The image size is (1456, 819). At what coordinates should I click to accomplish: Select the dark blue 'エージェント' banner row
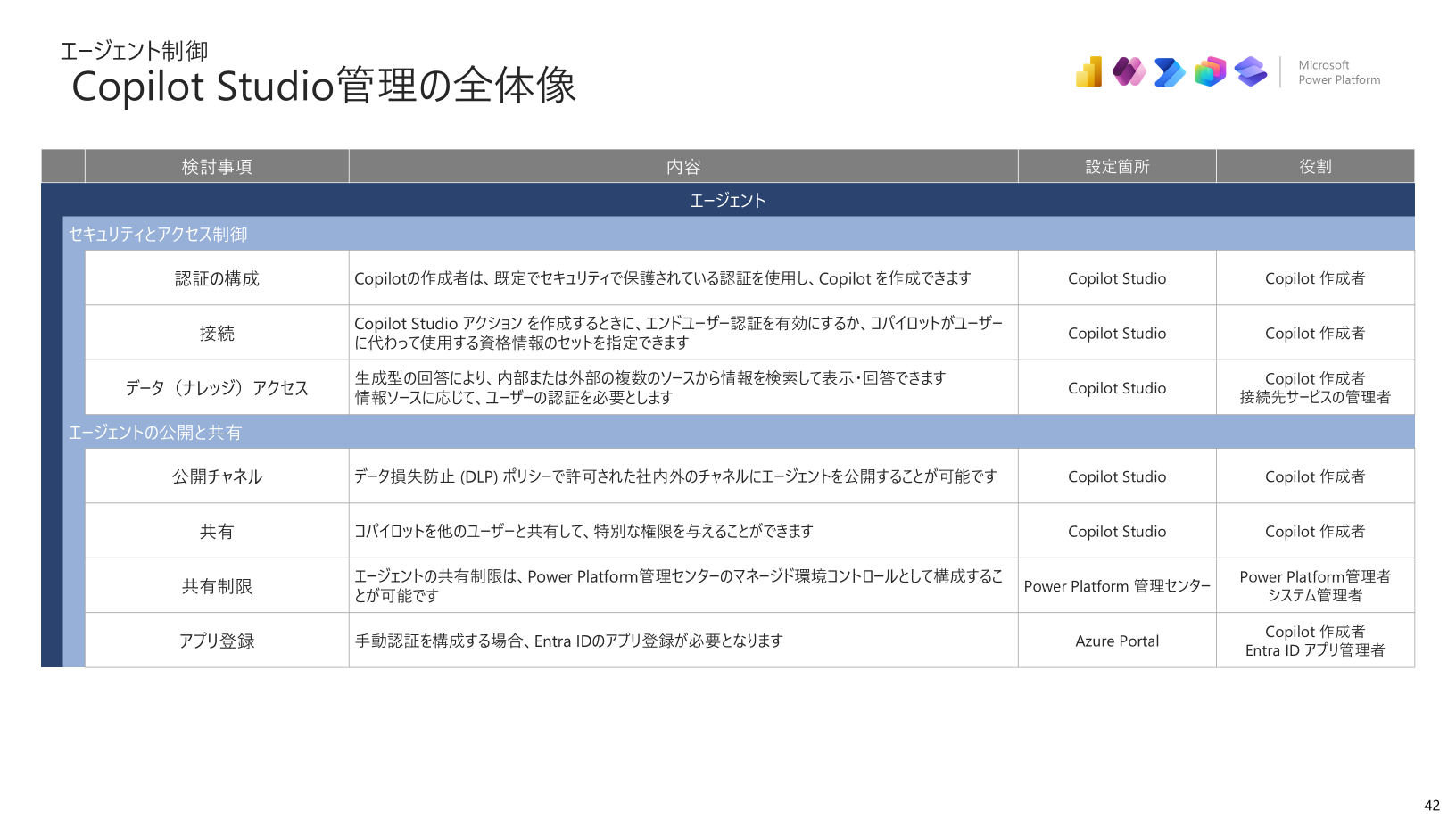click(x=728, y=200)
